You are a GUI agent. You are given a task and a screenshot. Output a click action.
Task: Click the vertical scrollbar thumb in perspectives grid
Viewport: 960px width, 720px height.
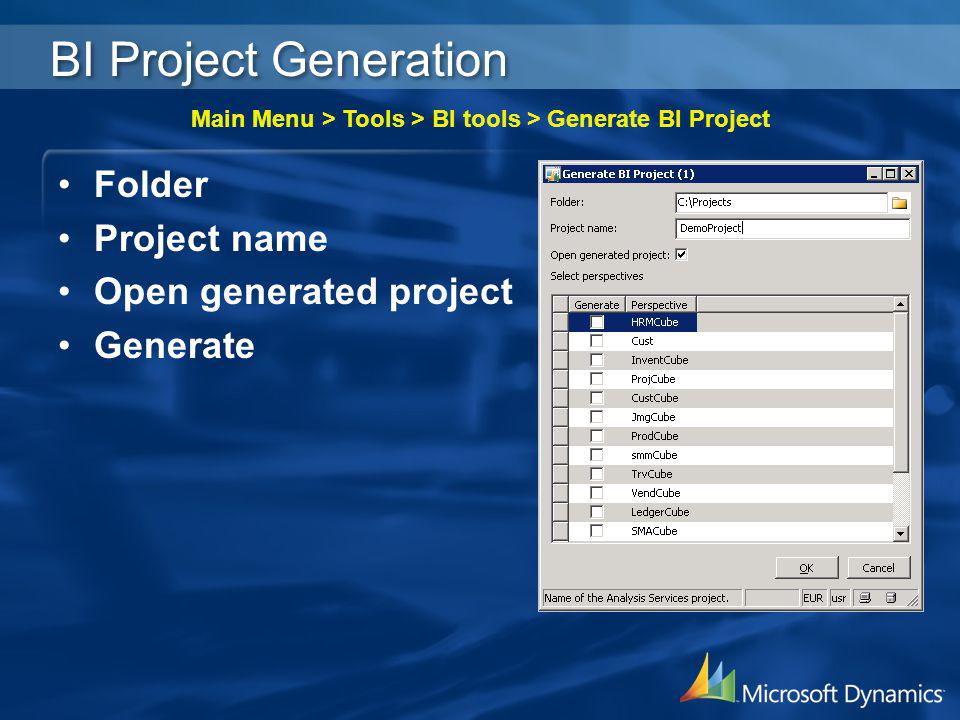click(900, 392)
